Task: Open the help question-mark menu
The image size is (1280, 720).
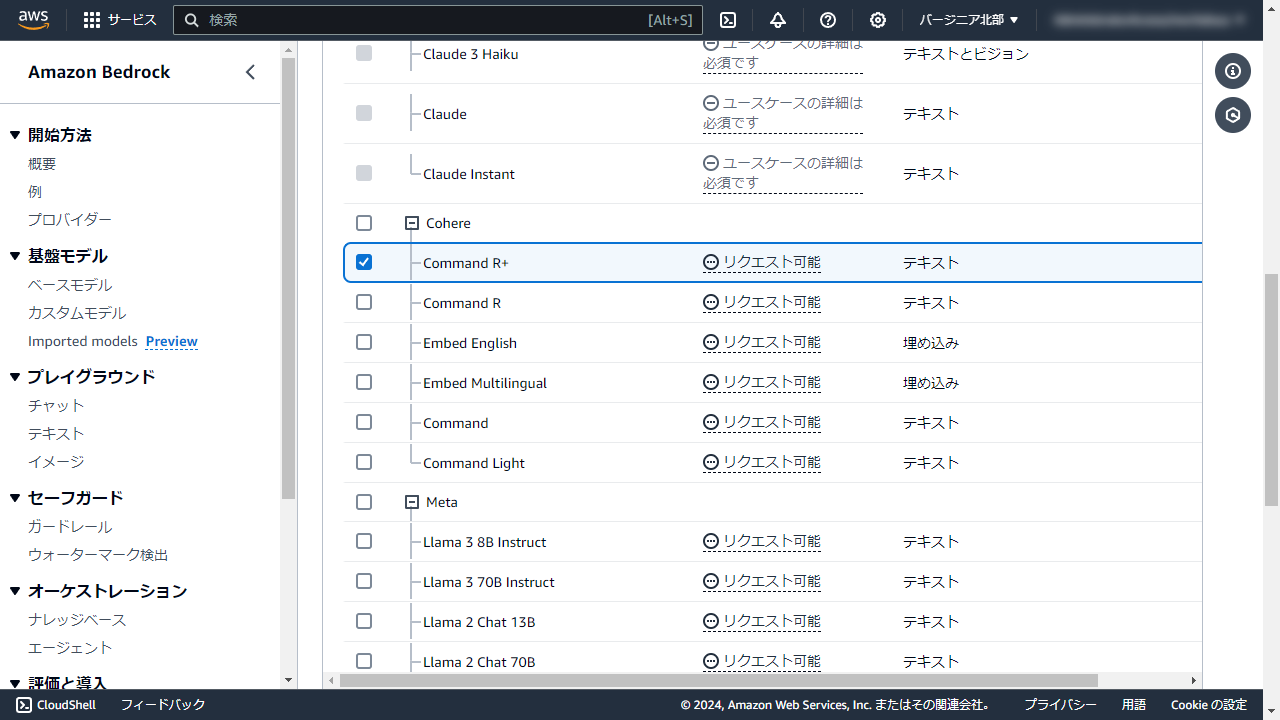Action: pos(828,20)
